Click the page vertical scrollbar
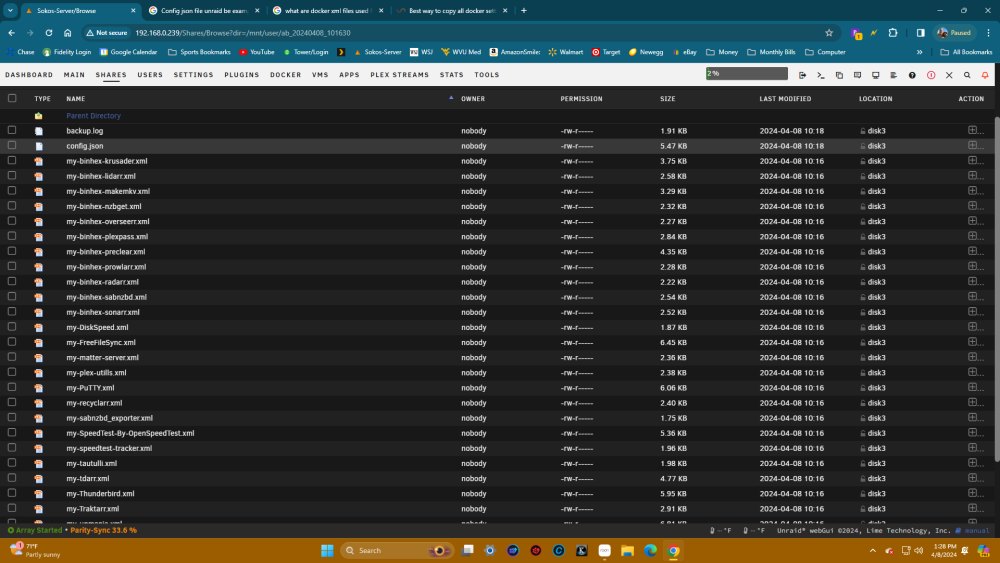Image resolution: width=1000 pixels, height=563 pixels. pyautogui.click(x=997, y=288)
